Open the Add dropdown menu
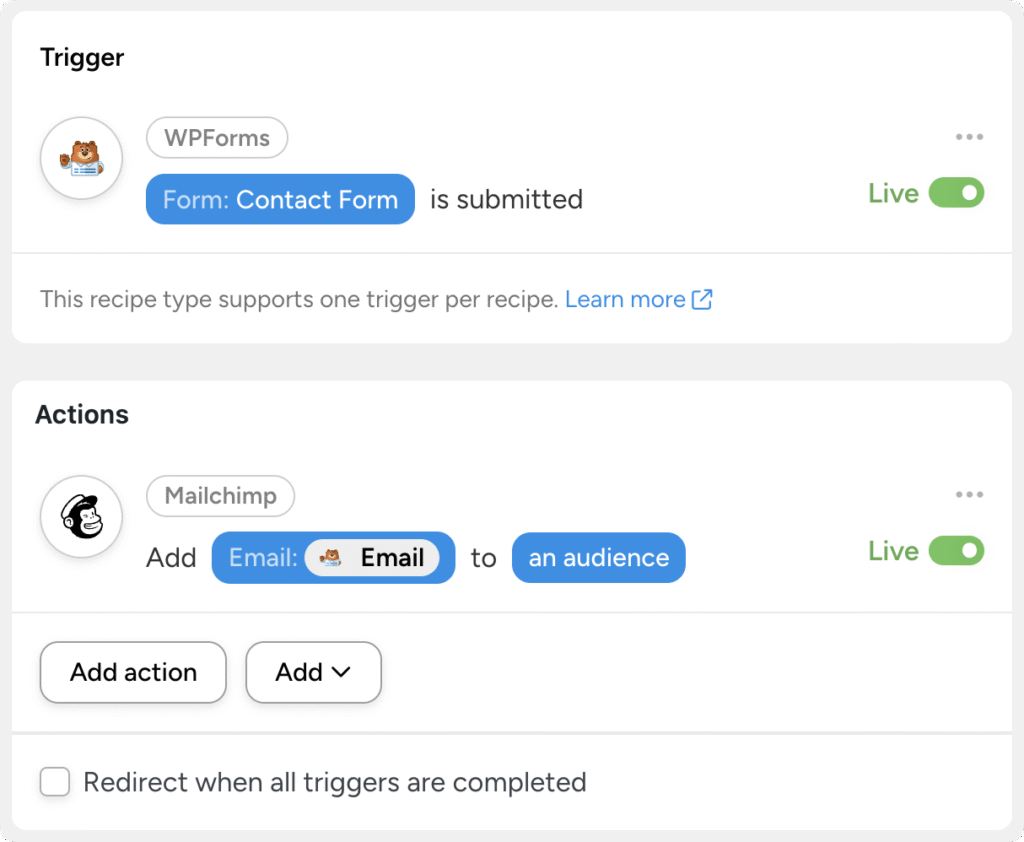The width and height of the screenshot is (1024, 842). click(313, 672)
